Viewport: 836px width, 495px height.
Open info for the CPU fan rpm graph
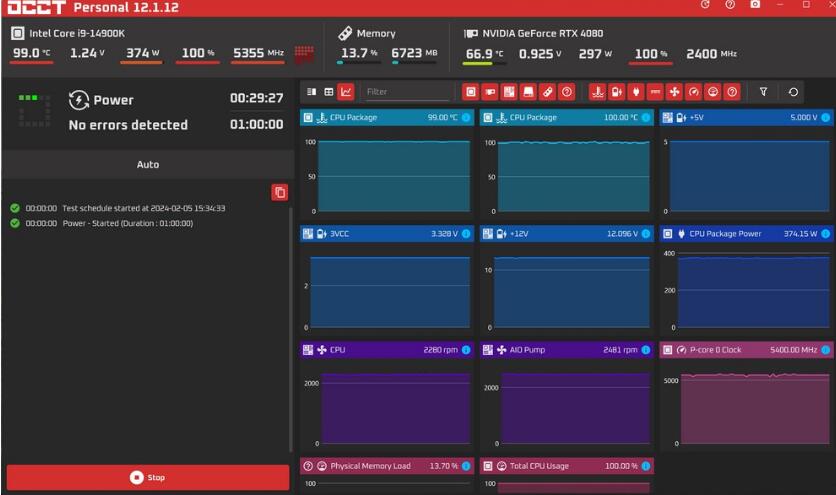(x=466, y=350)
